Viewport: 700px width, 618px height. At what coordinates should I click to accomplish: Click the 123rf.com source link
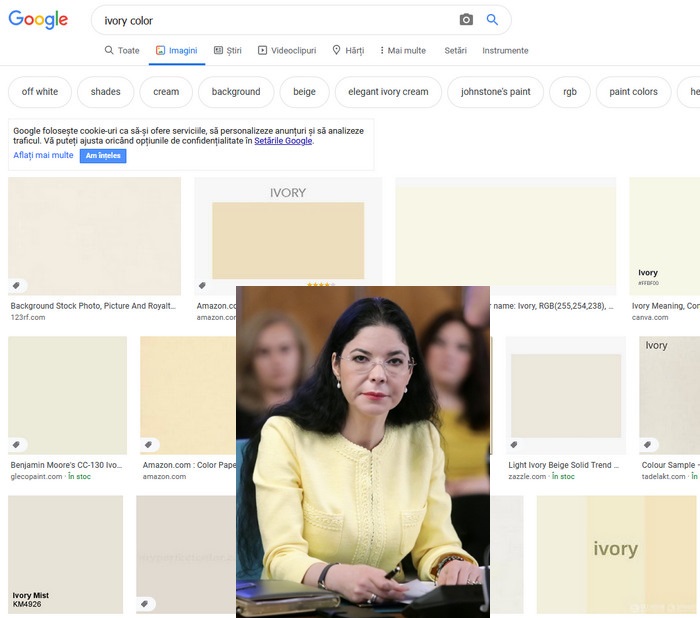tap(28, 317)
